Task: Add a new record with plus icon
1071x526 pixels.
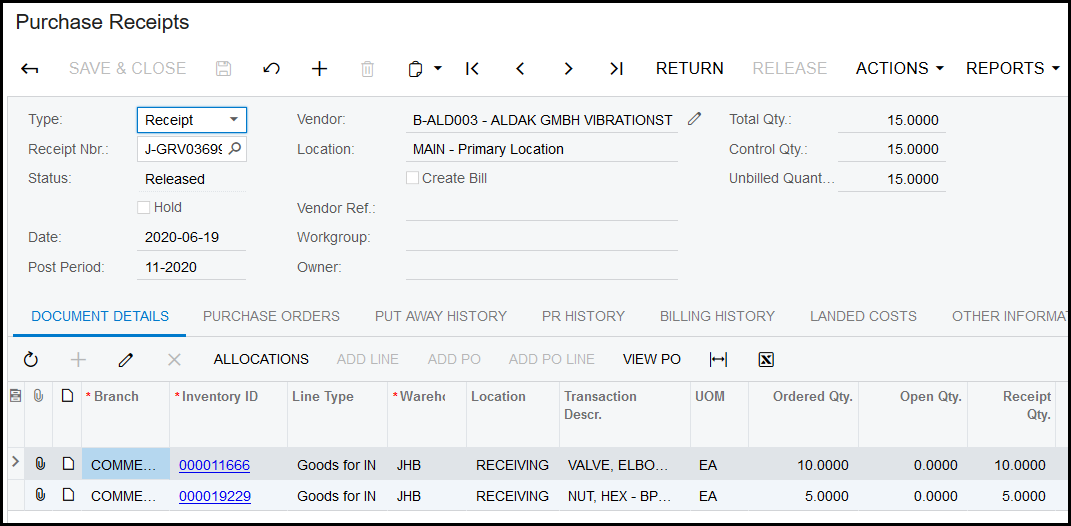Action: (319, 69)
